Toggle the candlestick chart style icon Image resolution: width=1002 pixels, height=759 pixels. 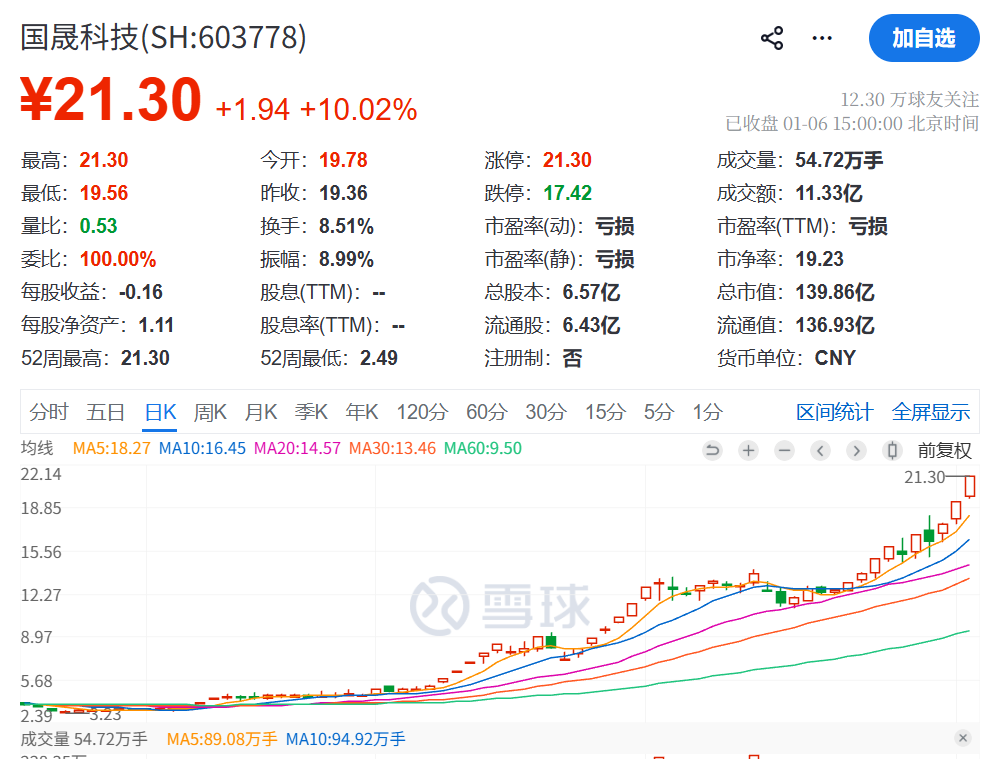click(892, 451)
